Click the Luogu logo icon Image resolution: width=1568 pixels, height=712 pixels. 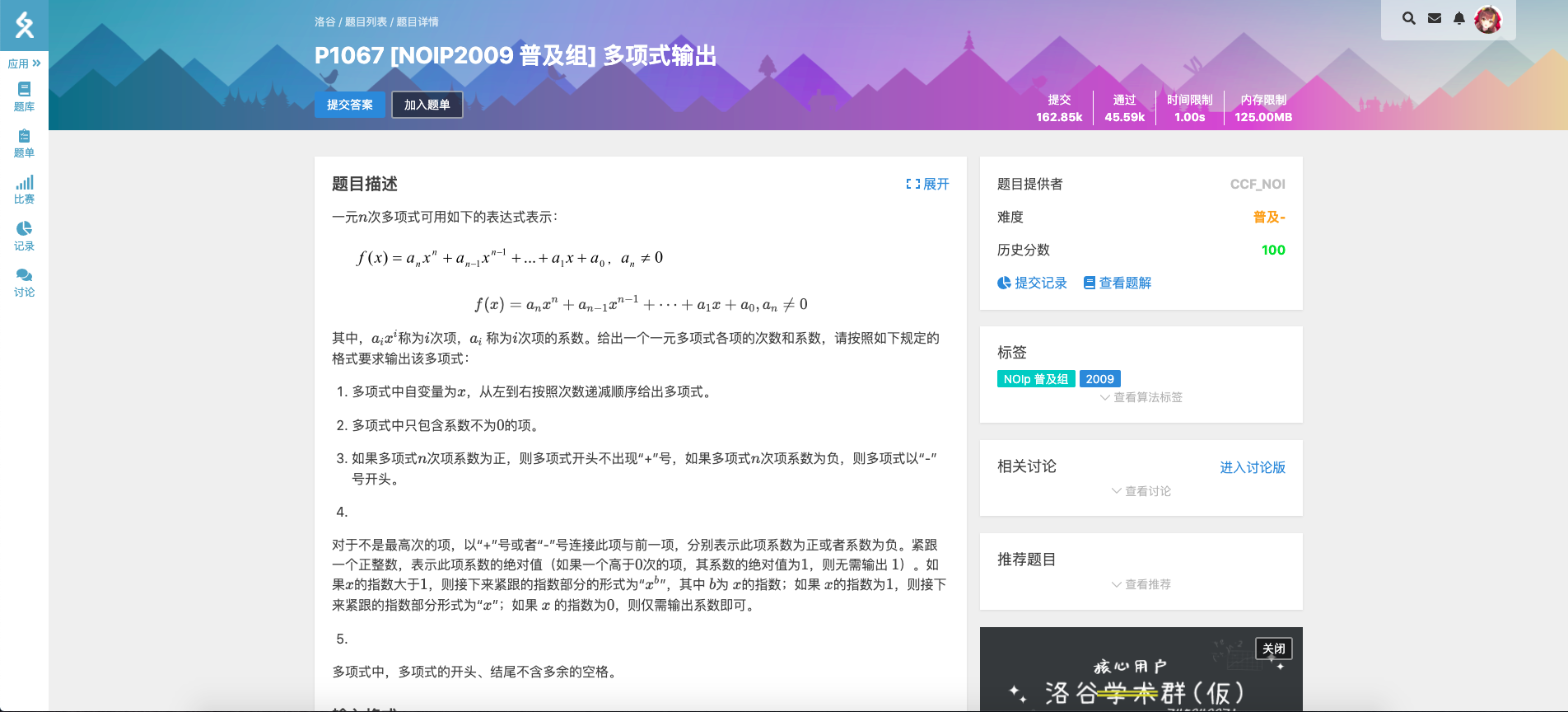24,26
